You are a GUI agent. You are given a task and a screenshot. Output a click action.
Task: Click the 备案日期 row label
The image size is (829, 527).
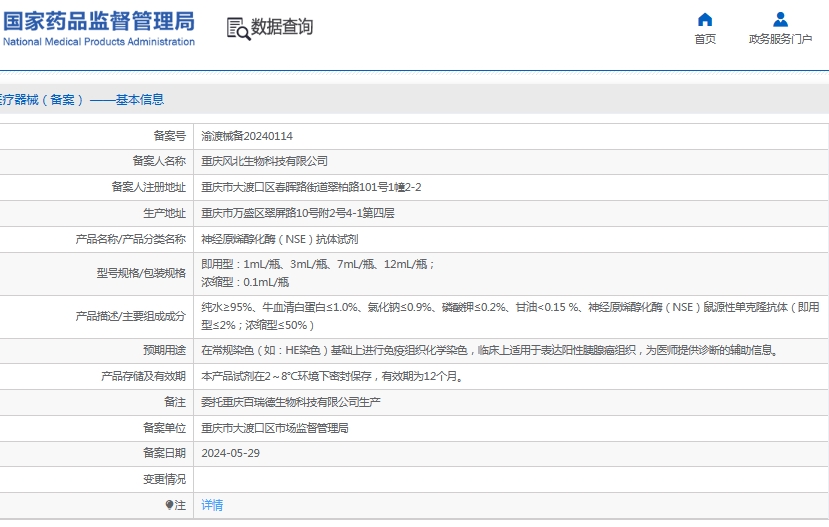164,454
